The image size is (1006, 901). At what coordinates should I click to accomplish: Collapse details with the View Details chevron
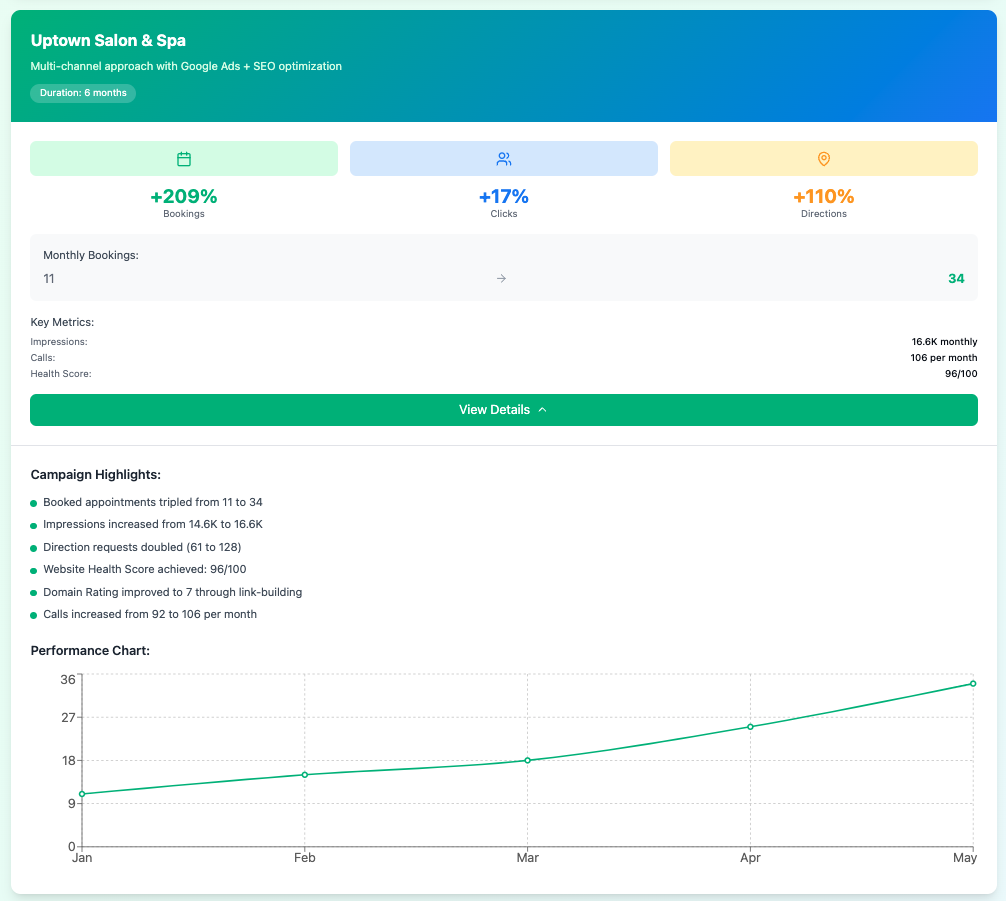[x=542, y=409]
